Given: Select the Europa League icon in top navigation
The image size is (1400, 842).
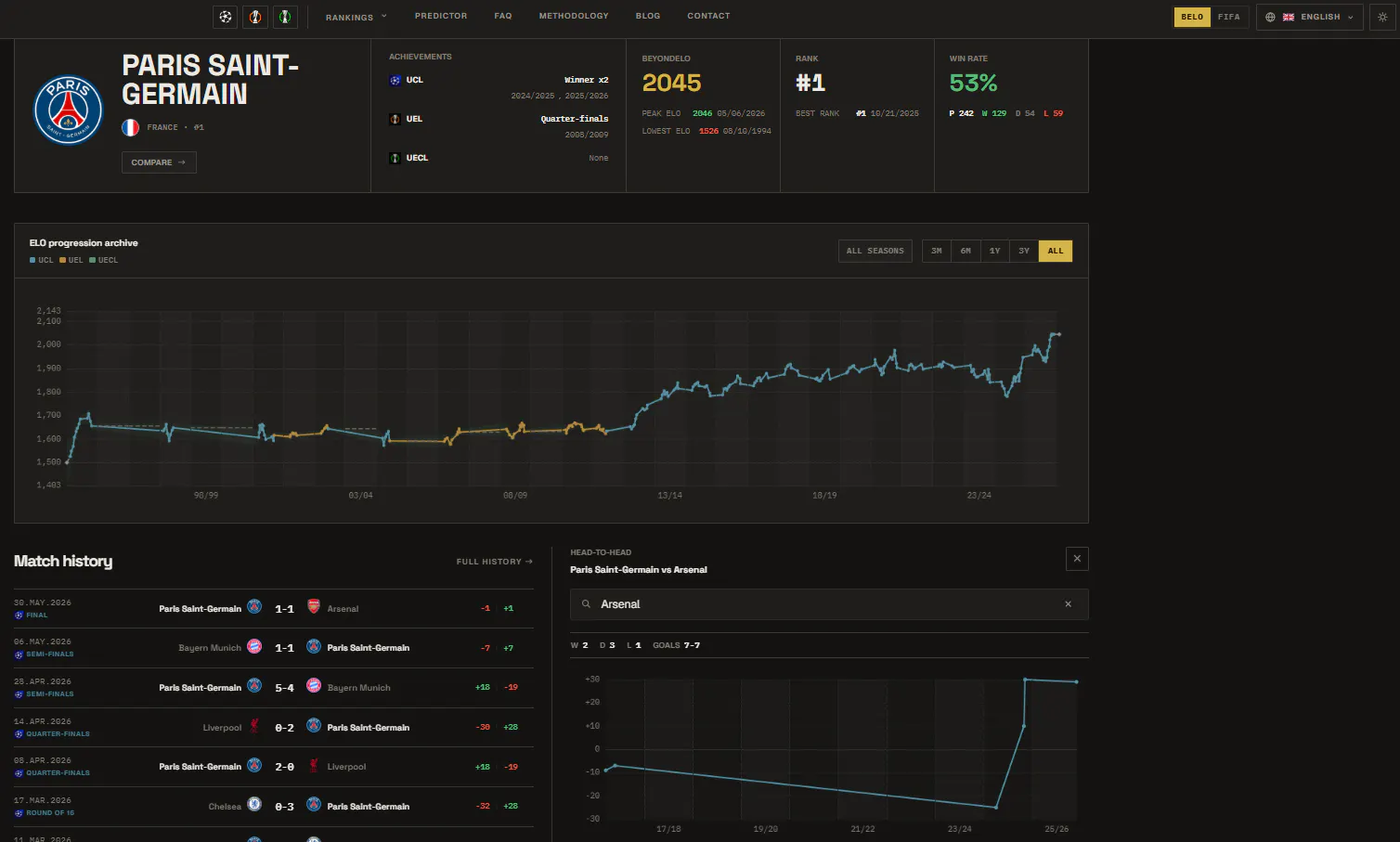Looking at the screenshot, I should click(x=255, y=17).
